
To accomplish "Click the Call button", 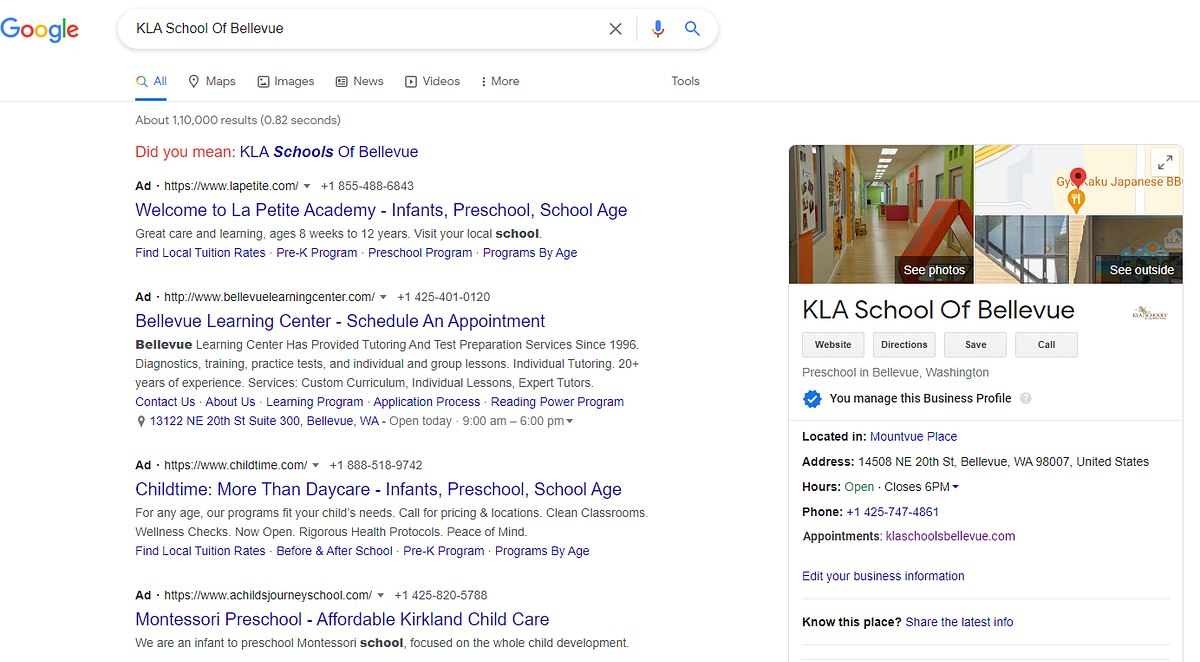I will point(1046,345).
